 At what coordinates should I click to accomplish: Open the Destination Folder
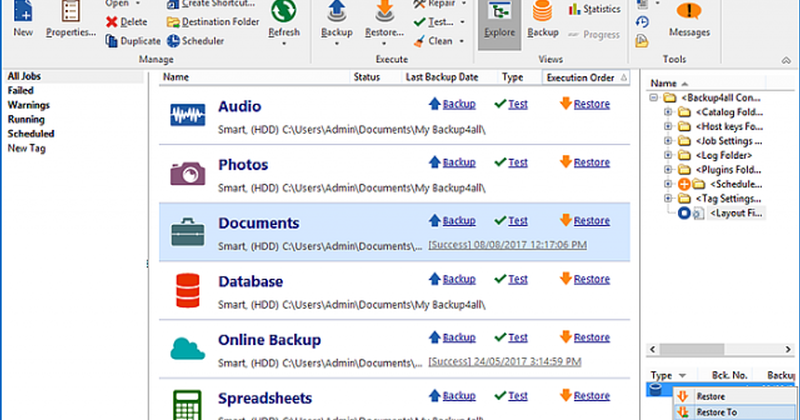213,22
